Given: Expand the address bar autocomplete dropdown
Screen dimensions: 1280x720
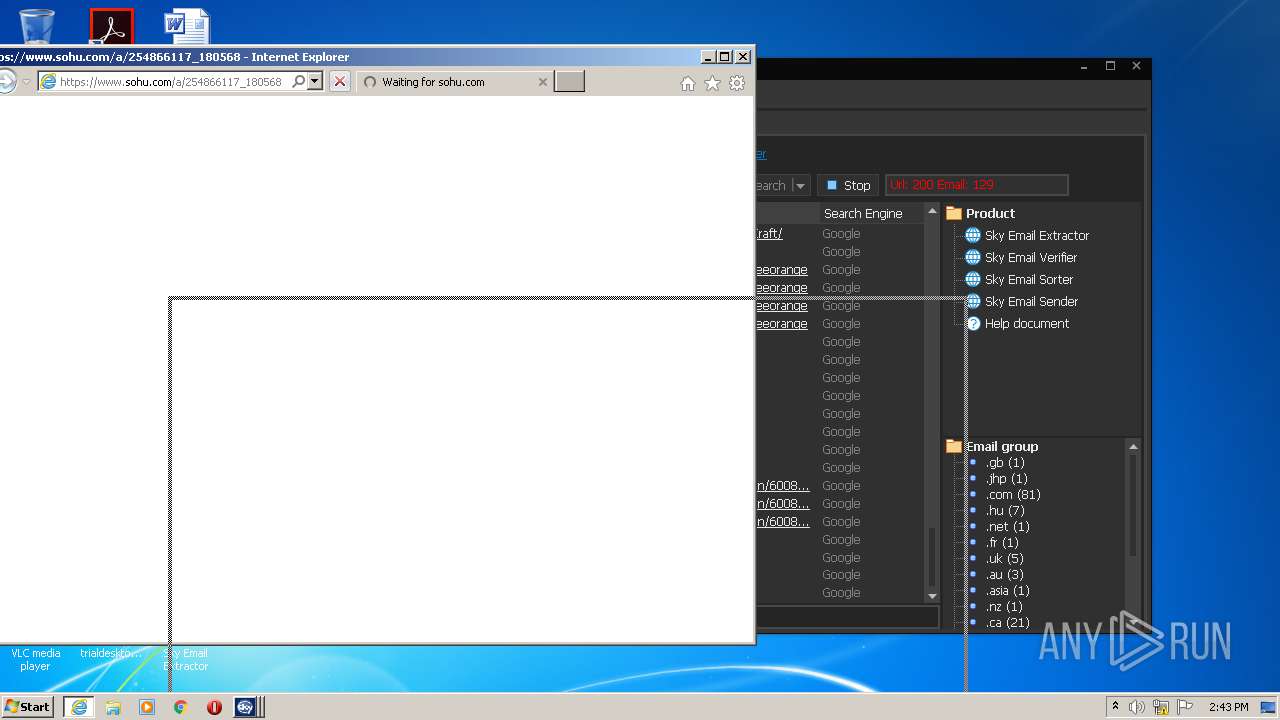Looking at the screenshot, I should pos(315,82).
